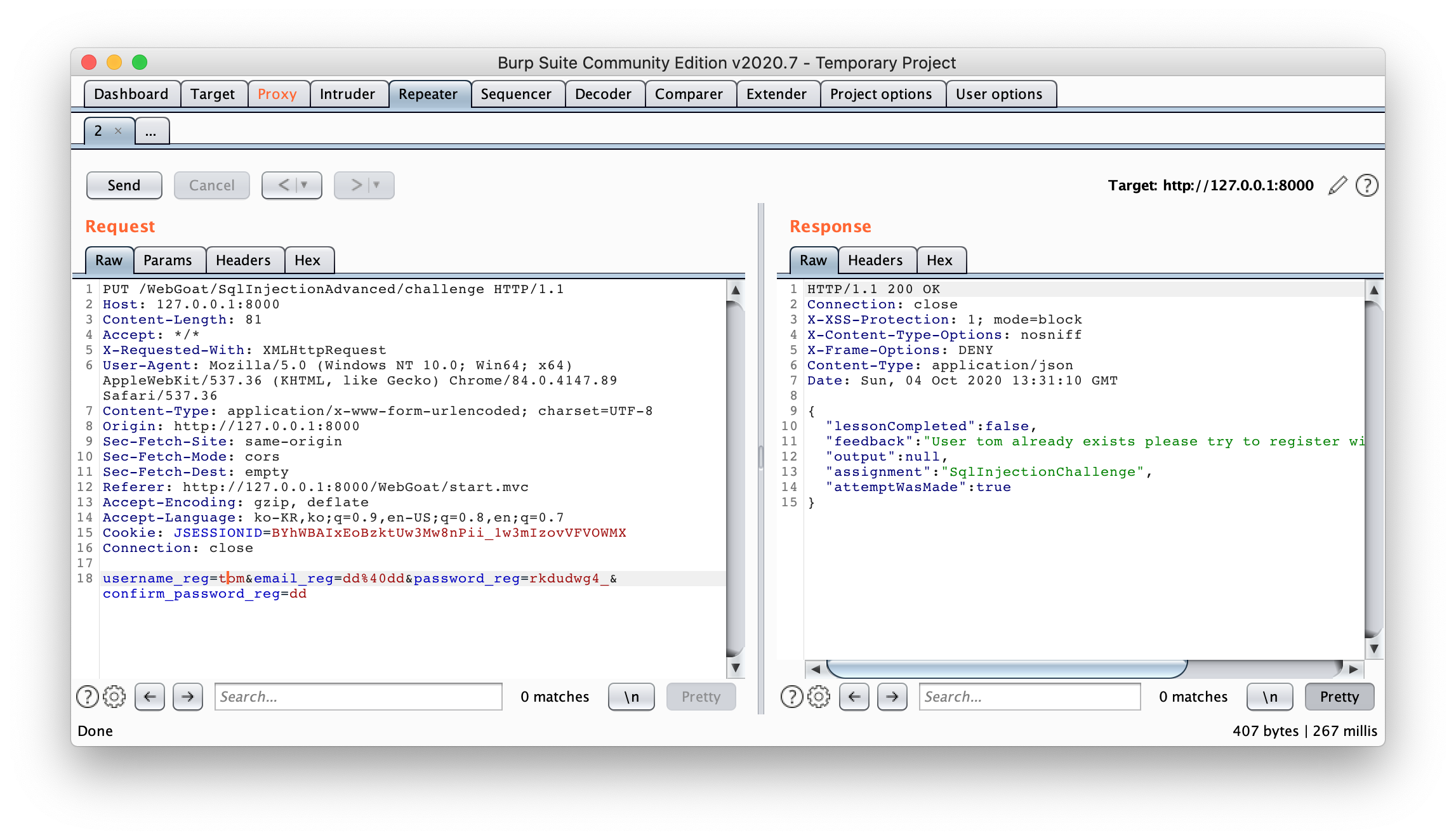
Task: Click the PUT request line
Action: click(x=333, y=289)
